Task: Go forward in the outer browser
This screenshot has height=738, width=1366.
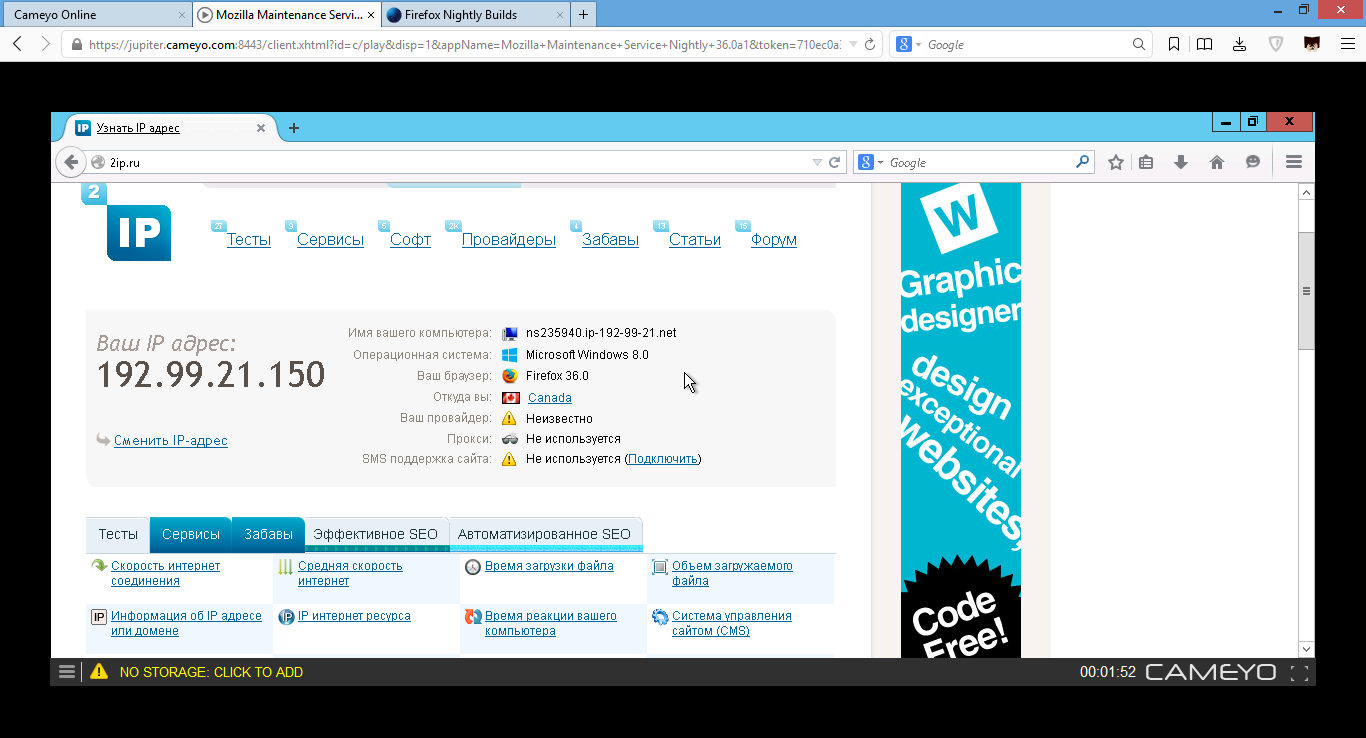Action: 45,44
